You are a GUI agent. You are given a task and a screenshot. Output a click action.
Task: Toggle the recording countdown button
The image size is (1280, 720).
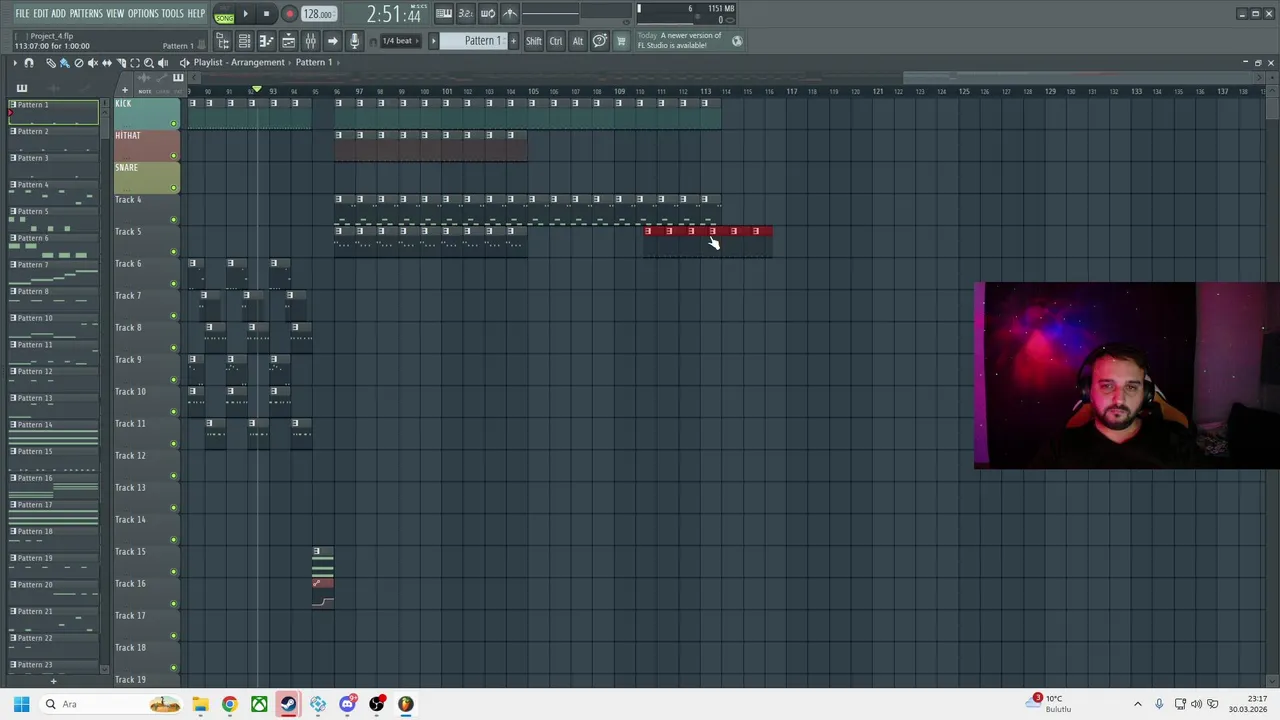465,13
